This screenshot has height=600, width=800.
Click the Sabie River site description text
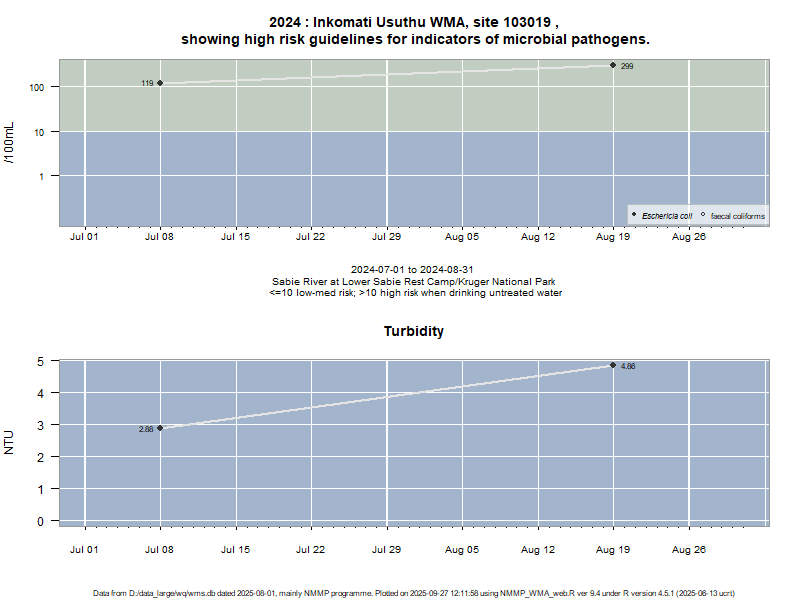click(x=414, y=282)
